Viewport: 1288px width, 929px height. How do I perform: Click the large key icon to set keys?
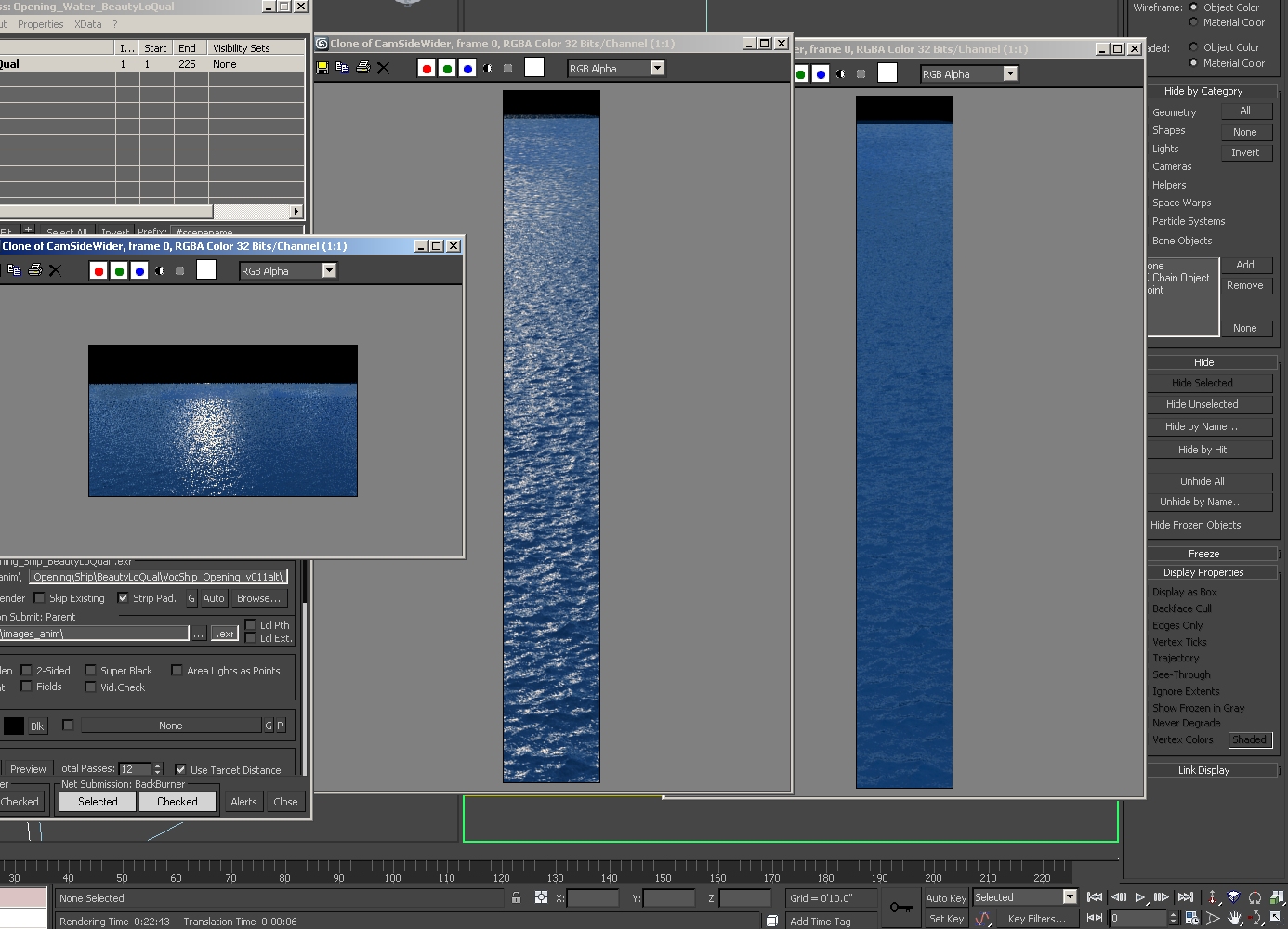point(900,907)
